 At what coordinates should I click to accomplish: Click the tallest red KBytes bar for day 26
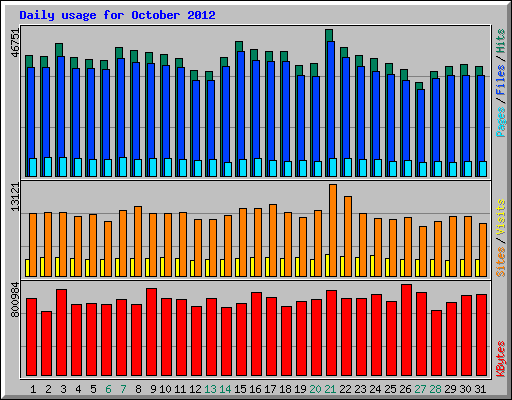(x=406, y=330)
